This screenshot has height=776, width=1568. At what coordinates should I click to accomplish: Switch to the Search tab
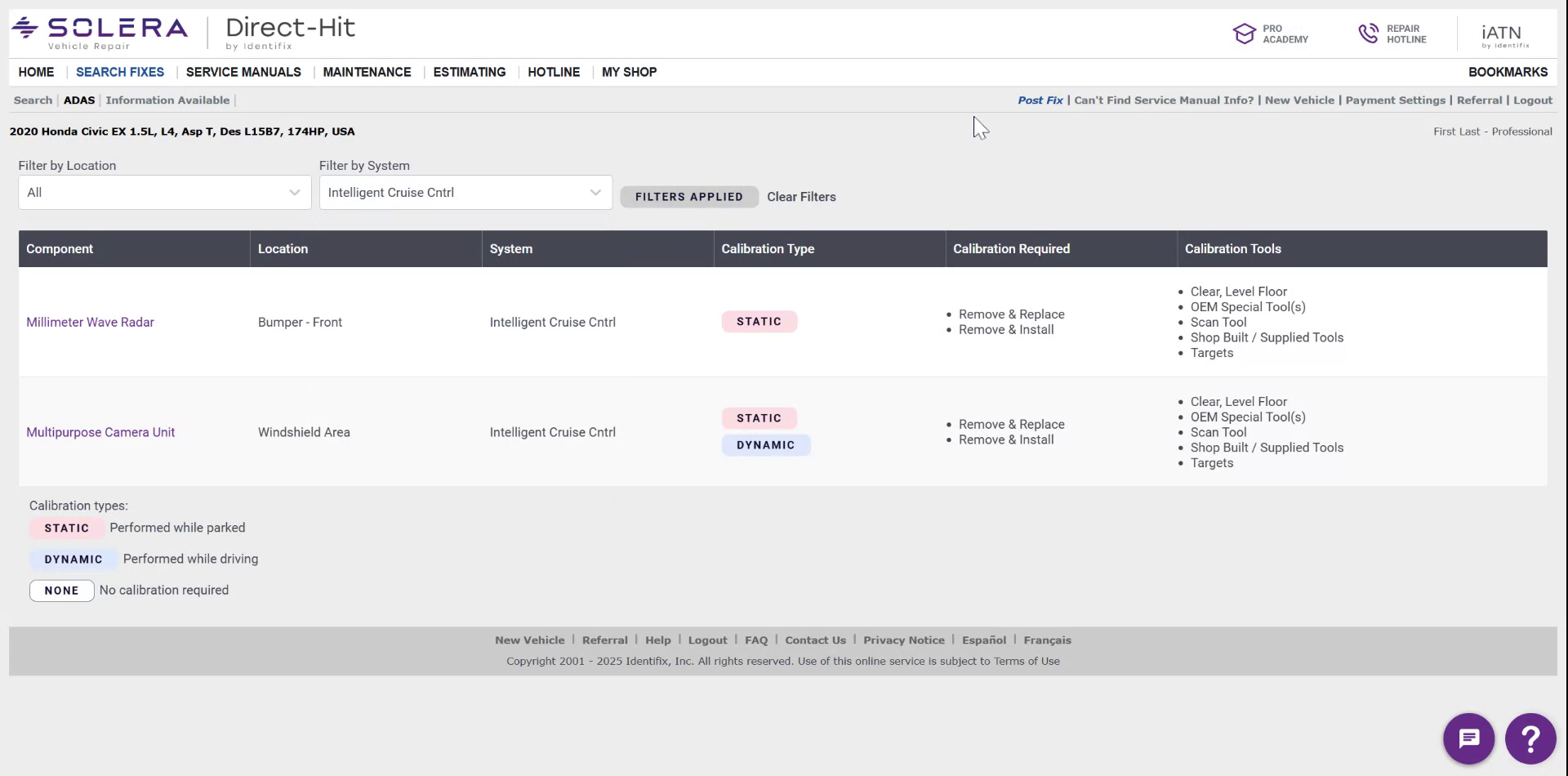33,100
